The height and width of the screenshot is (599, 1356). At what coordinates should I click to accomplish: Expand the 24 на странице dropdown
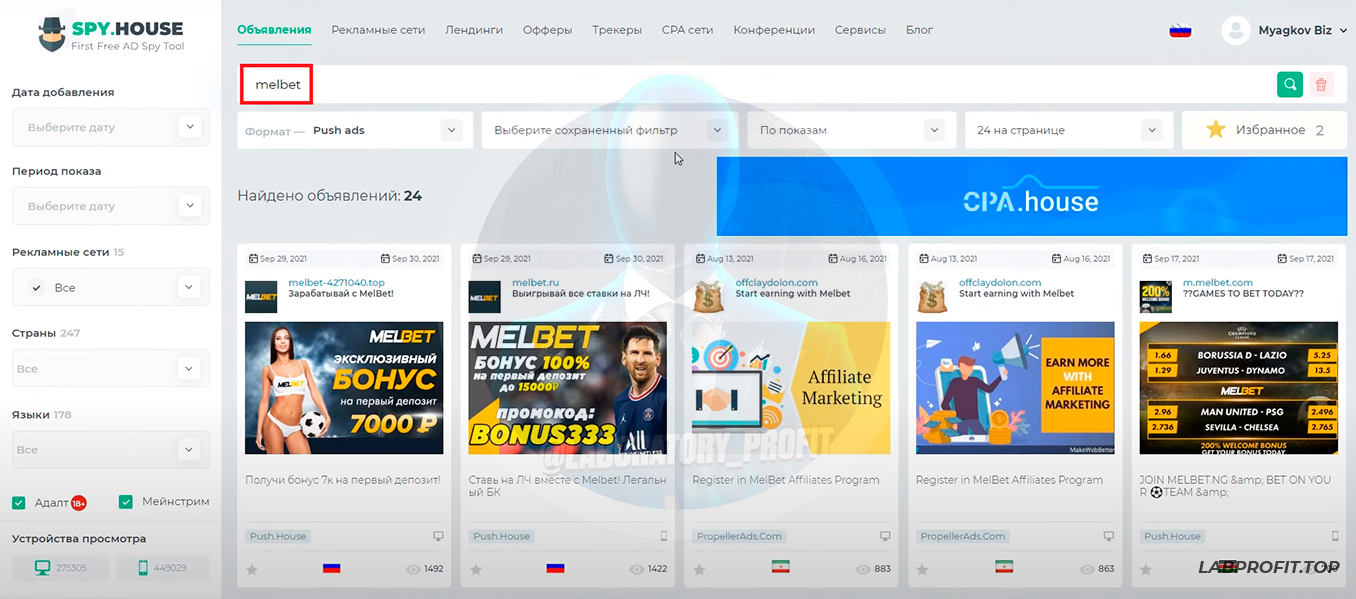pos(1152,130)
